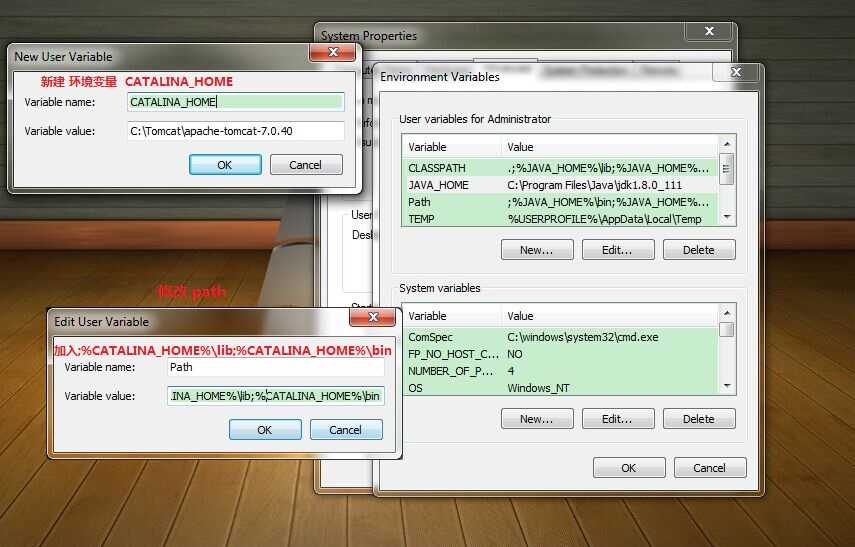
Task: Click New under System variables
Action: pyautogui.click(x=537, y=419)
